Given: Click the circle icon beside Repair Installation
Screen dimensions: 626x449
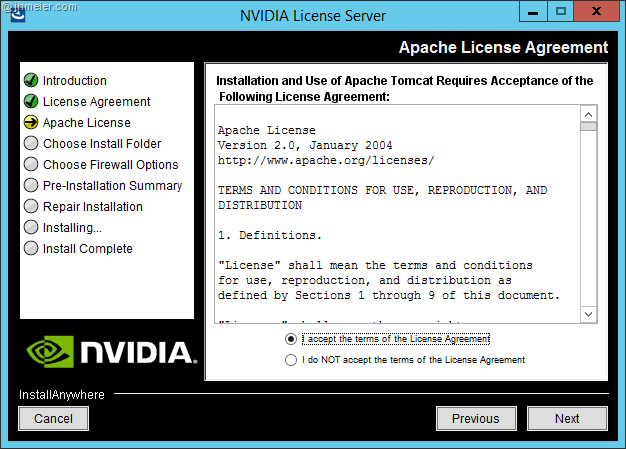Looking at the screenshot, I should click(31, 207).
